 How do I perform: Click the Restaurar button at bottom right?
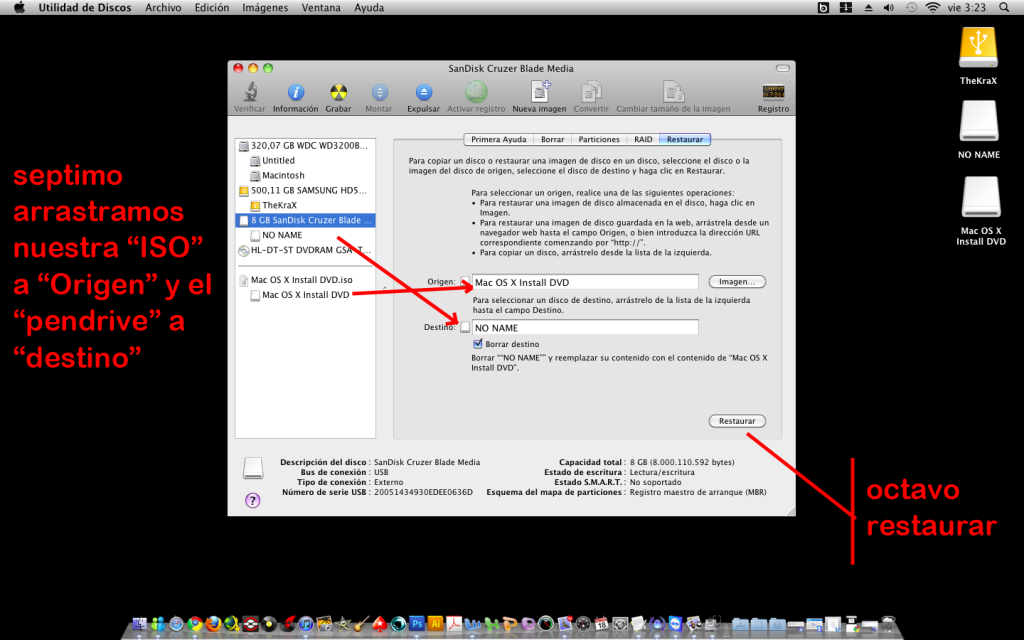click(737, 421)
